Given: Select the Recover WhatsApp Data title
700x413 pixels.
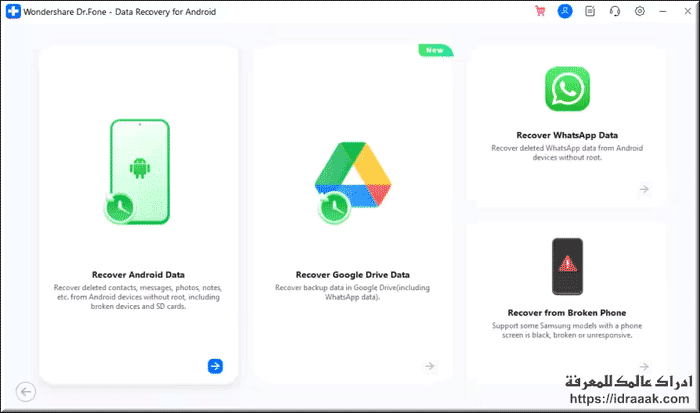Looking at the screenshot, I should pyautogui.click(x=567, y=135).
